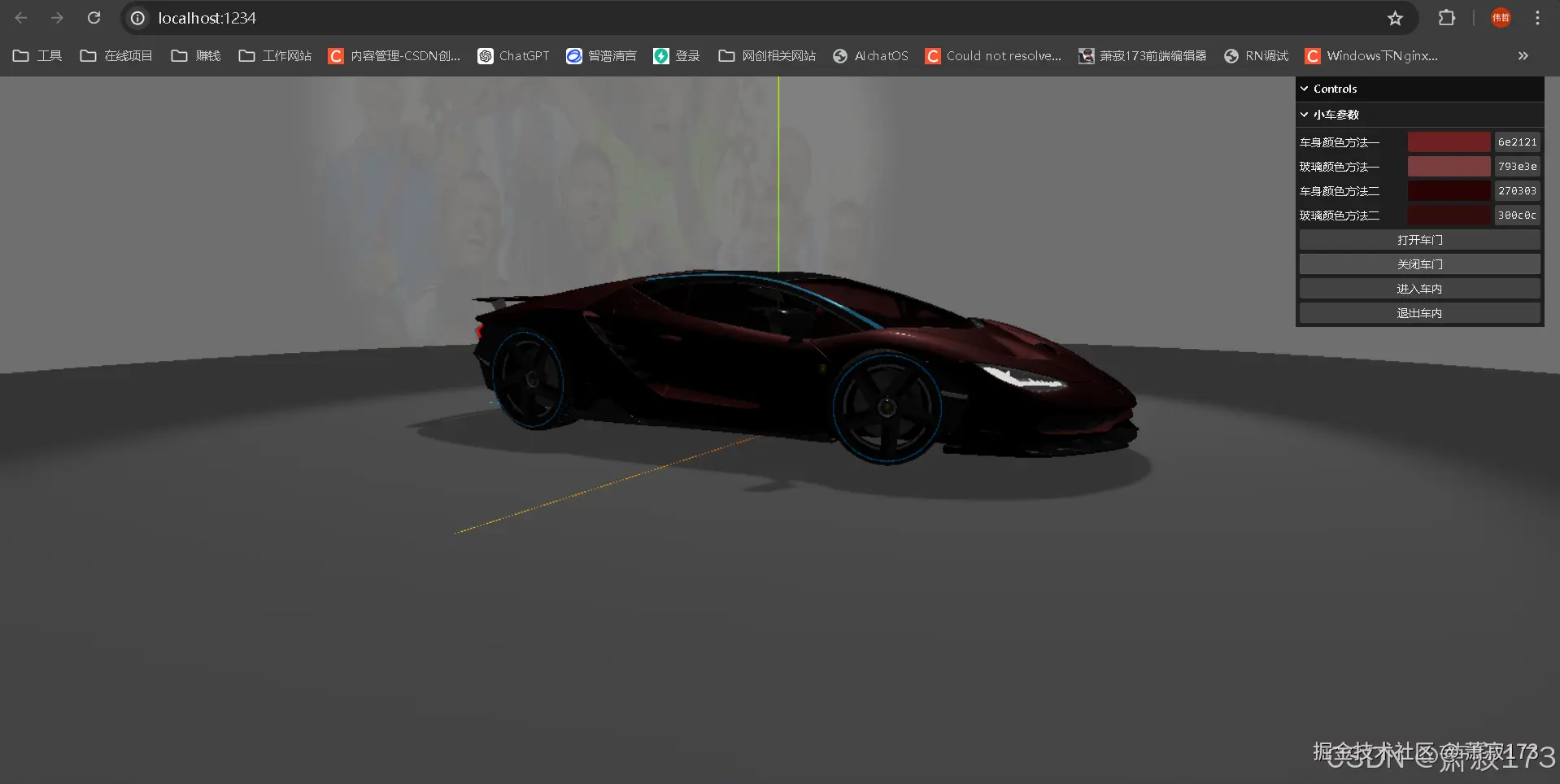Click the 玻璃颜色方法二 label
The image size is (1560, 784).
(1339, 216)
